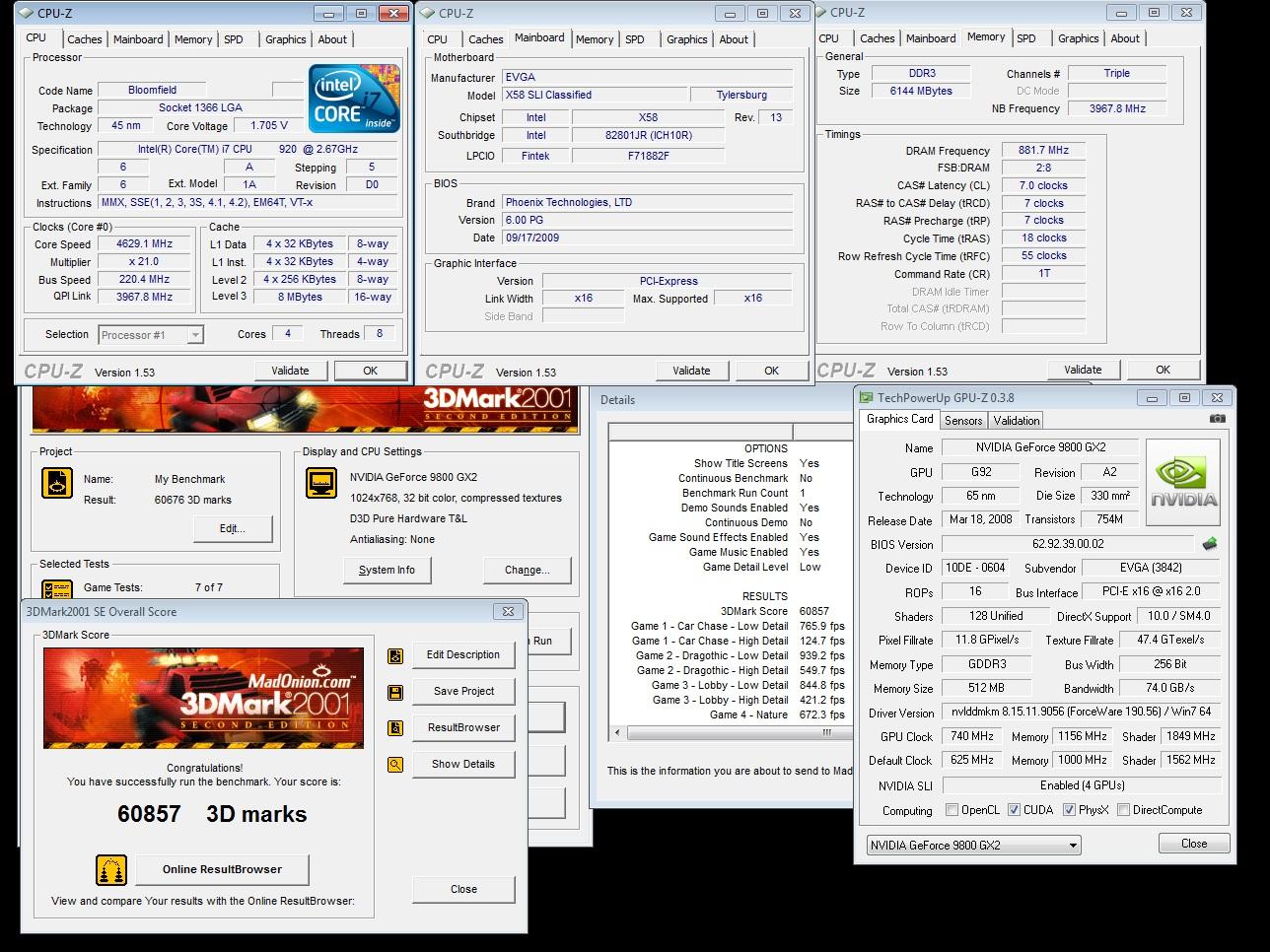Click the left arrow of Details scrollbar

[x=618, y=733]
